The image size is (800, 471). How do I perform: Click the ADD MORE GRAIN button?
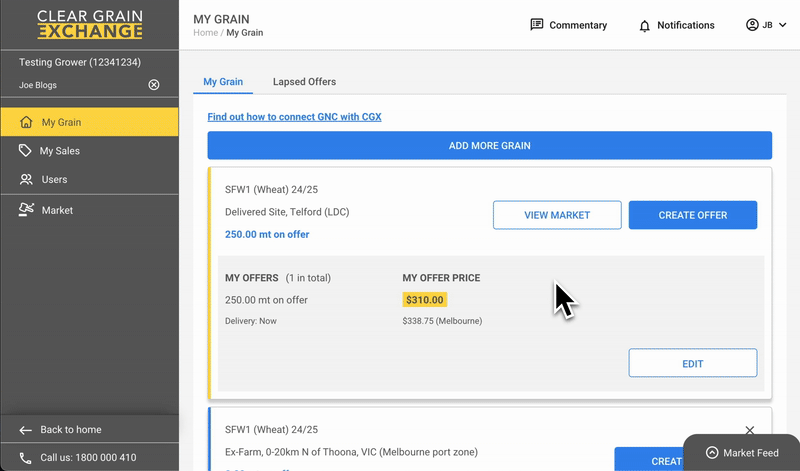pyautogui.click(x=489, y=145)
